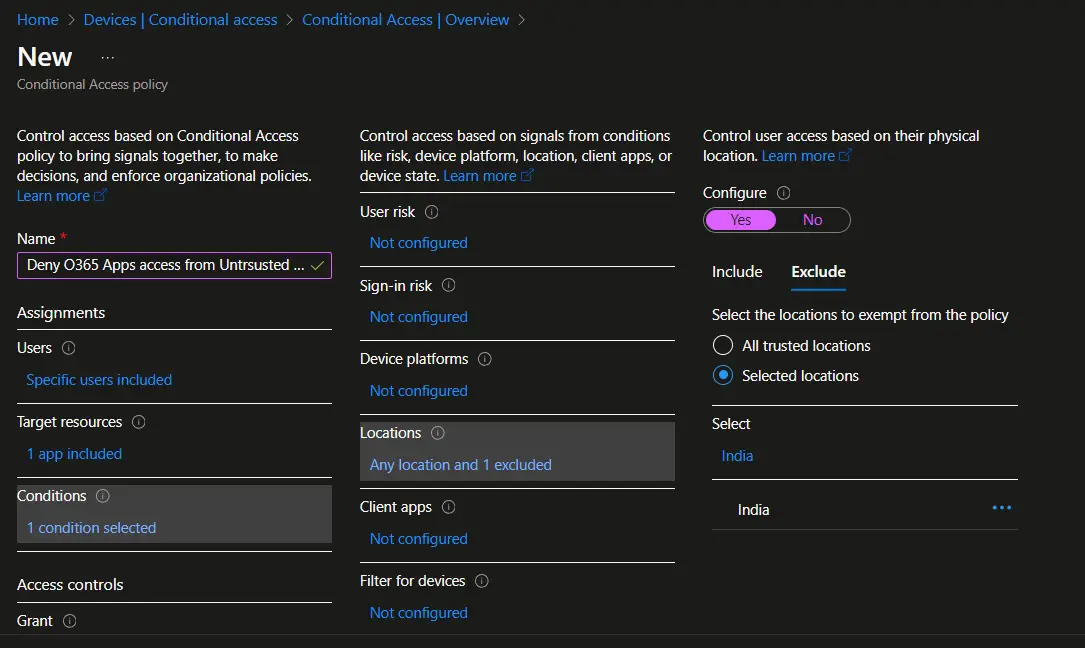Open the ellipsis menu for the India location

(1002, 508)
